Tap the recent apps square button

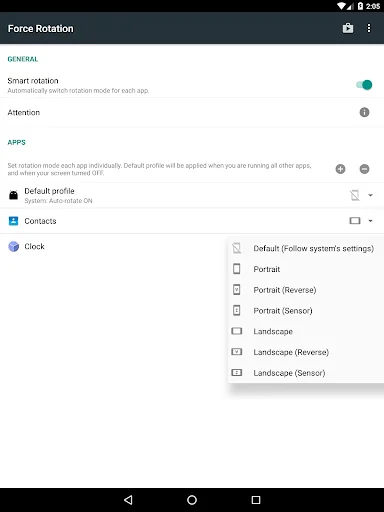256,500
